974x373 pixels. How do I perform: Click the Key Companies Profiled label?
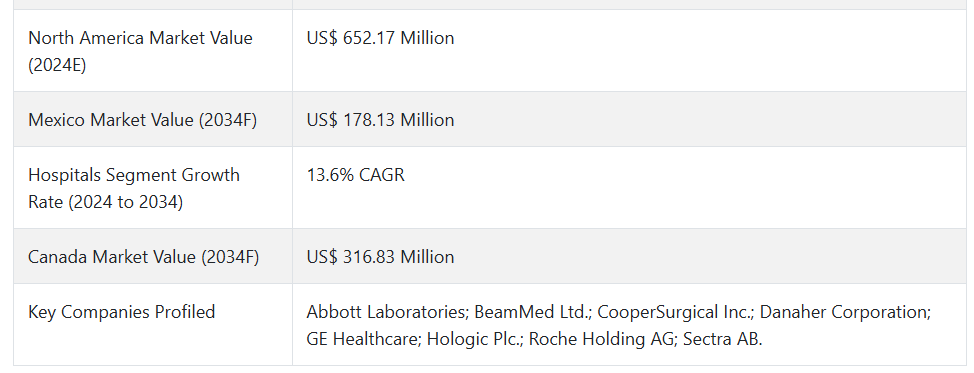click(x=122, y=311)
